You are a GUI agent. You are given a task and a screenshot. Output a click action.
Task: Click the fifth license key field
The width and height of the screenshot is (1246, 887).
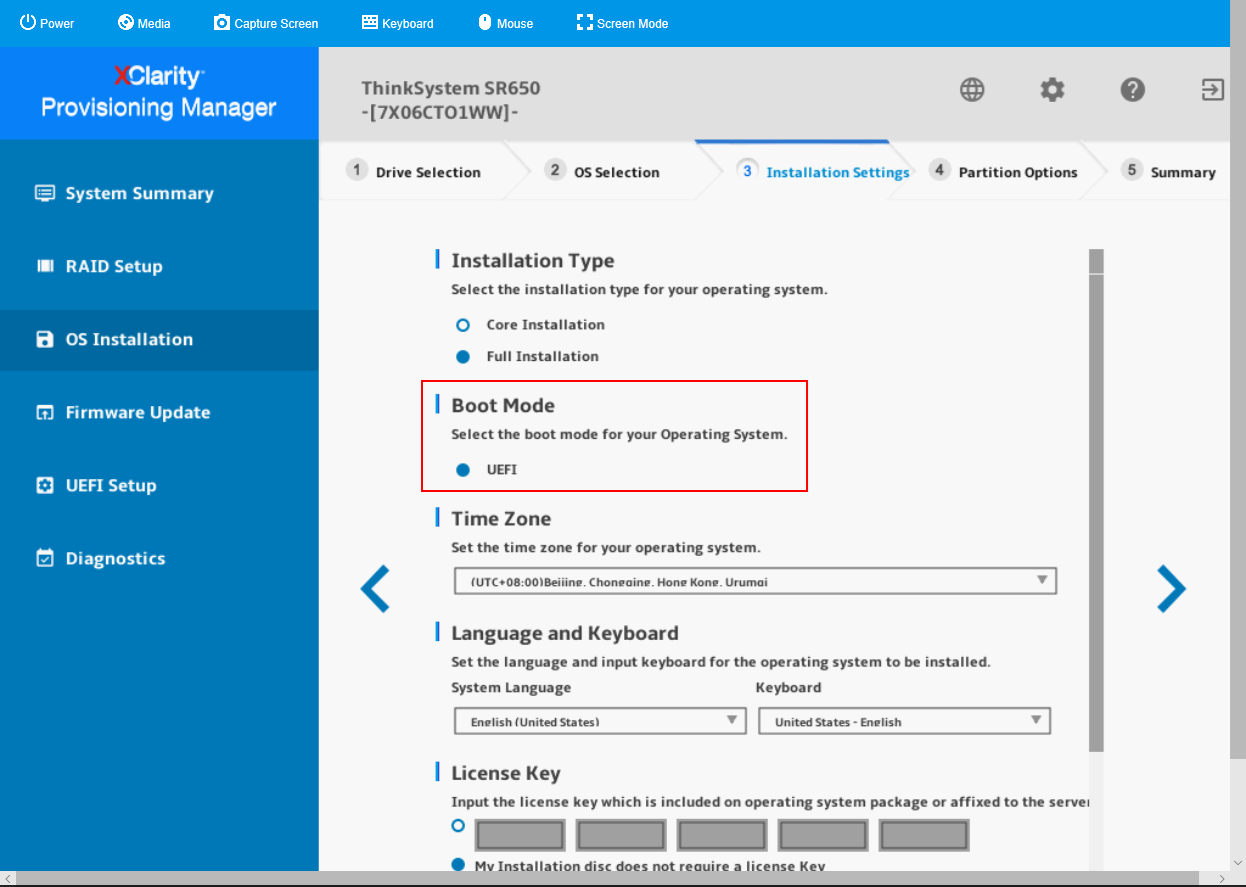pos(924,835)
